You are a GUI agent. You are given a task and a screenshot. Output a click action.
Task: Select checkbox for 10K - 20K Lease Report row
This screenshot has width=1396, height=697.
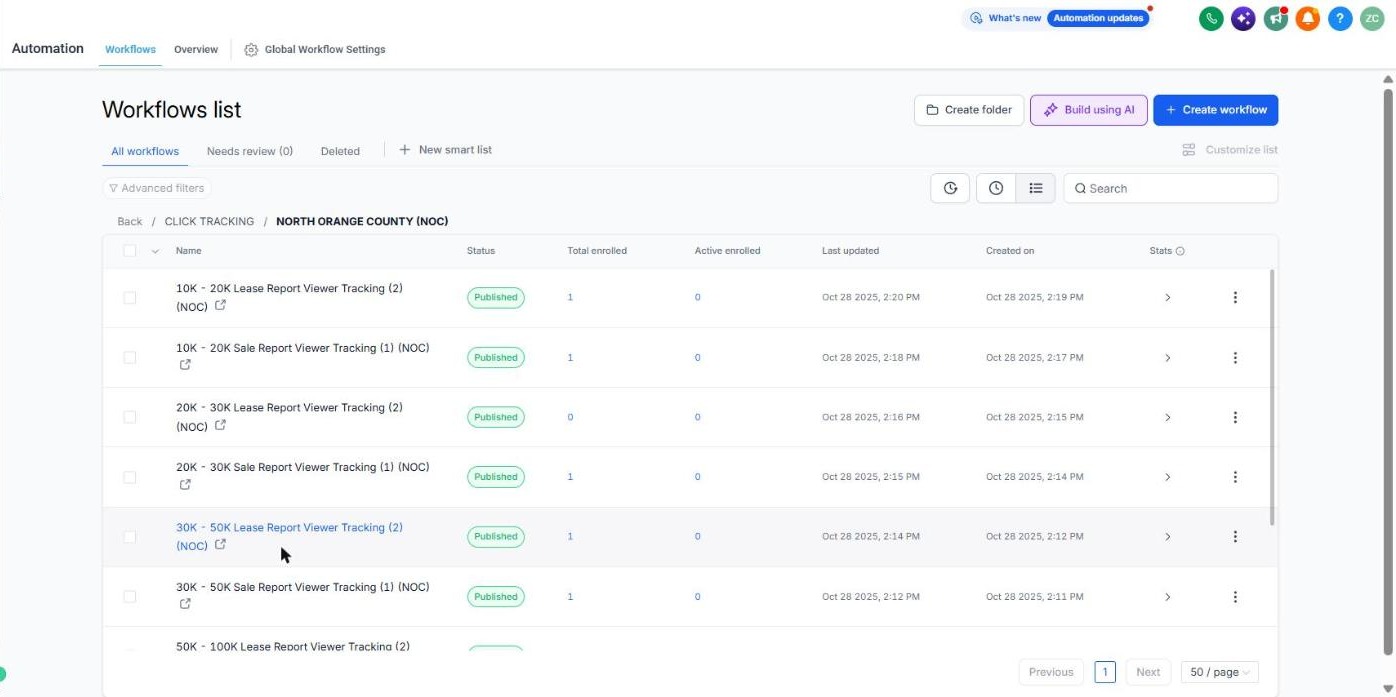pos(130,297)
